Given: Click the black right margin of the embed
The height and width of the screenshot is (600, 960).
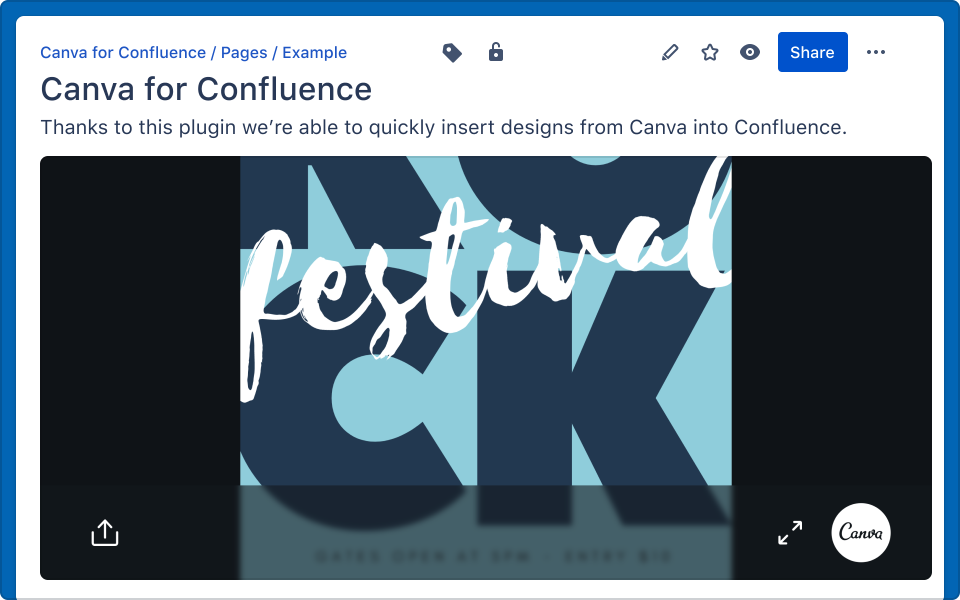Looking at the screenshot, I should 832,320.
